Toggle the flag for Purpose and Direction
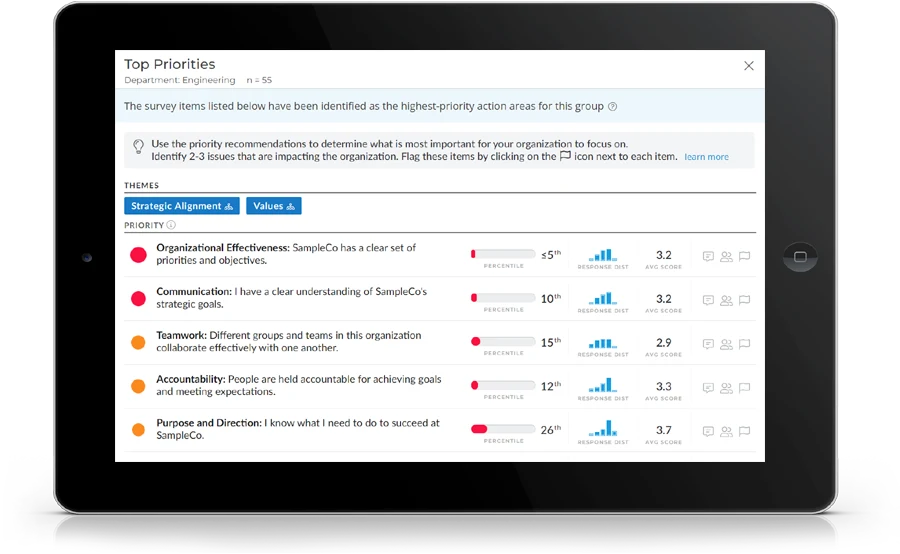 [744, 432]
